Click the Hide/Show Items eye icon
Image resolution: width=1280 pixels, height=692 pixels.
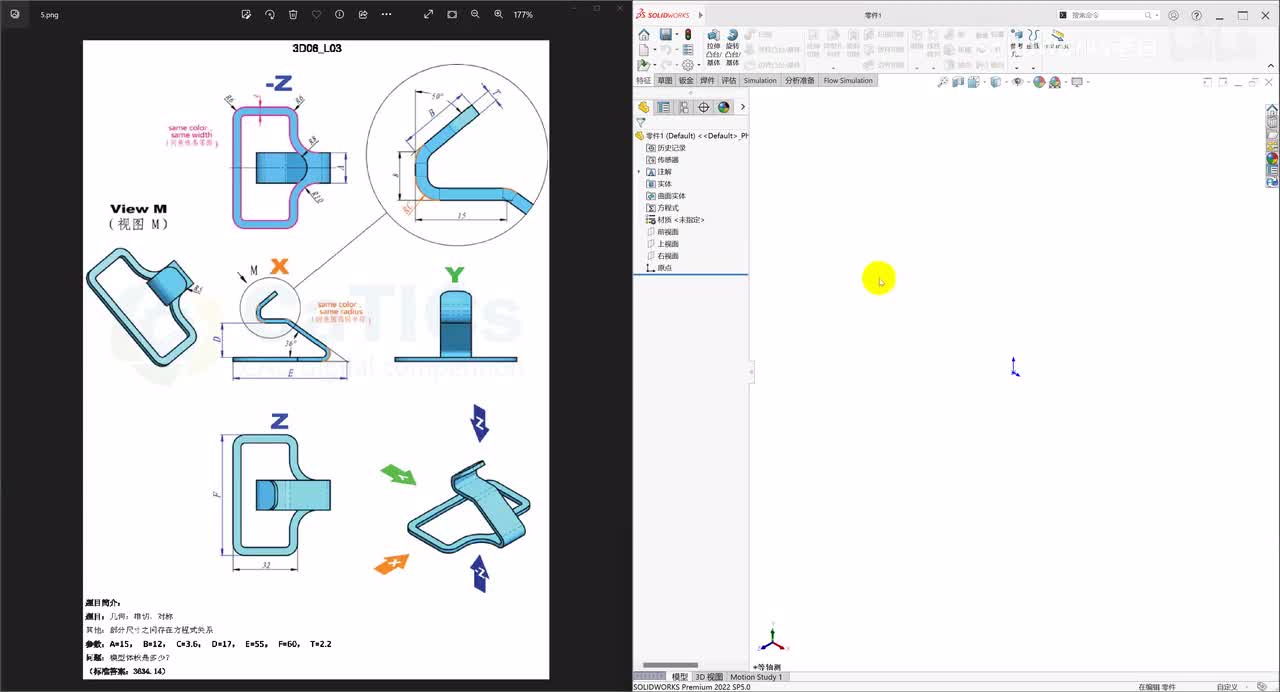point(1017,82)
